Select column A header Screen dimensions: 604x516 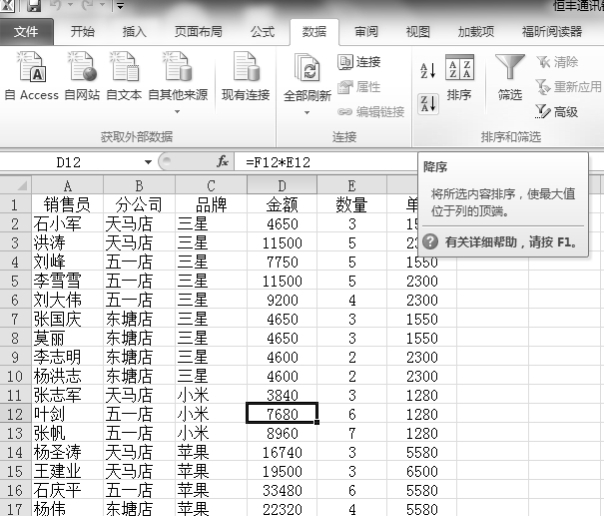(x=67, y=186)
